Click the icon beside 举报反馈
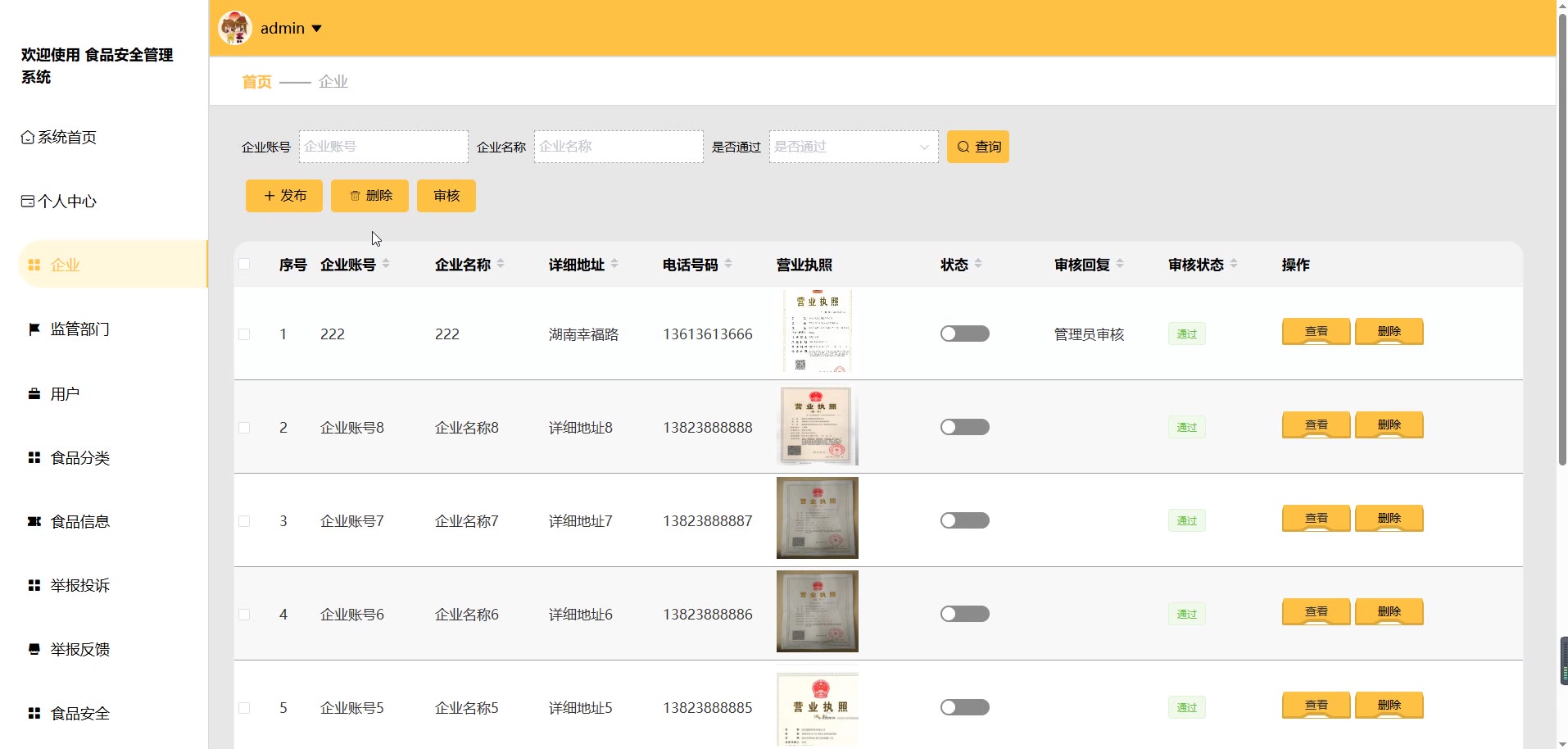This screenshot has height=749, width=1568. 34,650
